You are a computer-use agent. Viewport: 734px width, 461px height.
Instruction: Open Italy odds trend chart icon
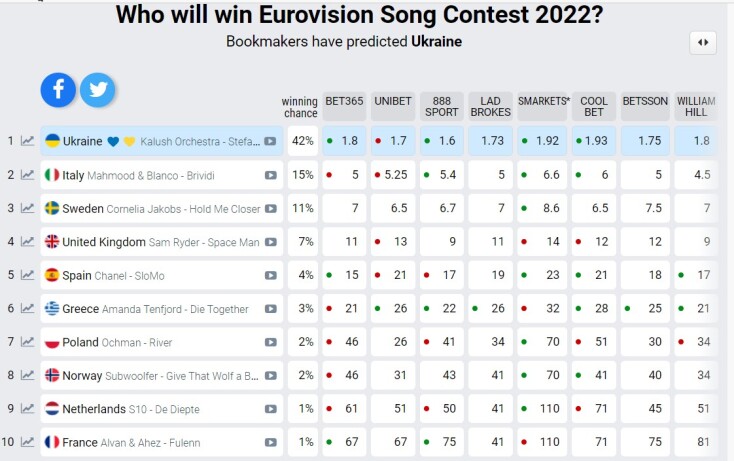pyautogui.click(x=28, y=175)
